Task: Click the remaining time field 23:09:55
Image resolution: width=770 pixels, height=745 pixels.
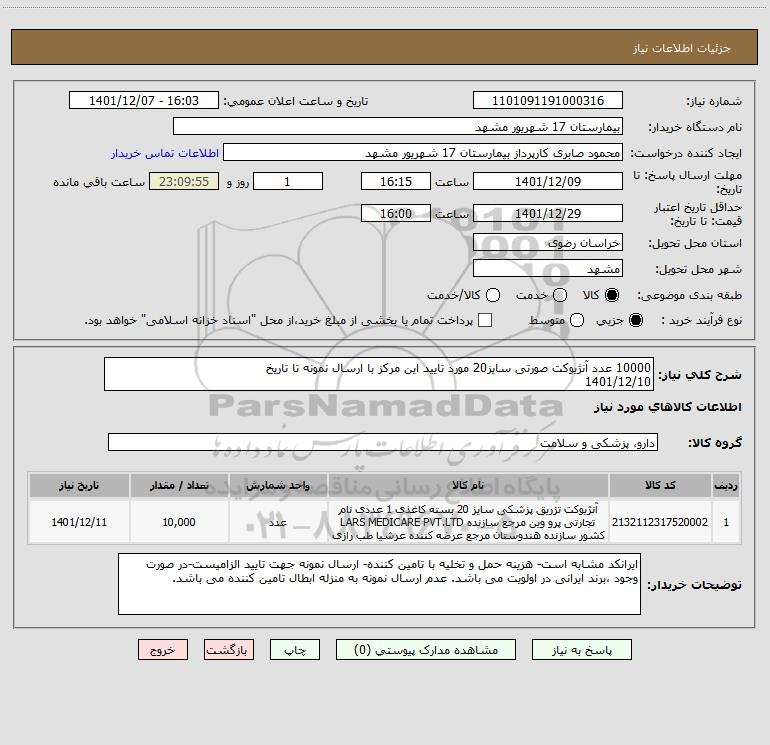Action: coord(184,181)
